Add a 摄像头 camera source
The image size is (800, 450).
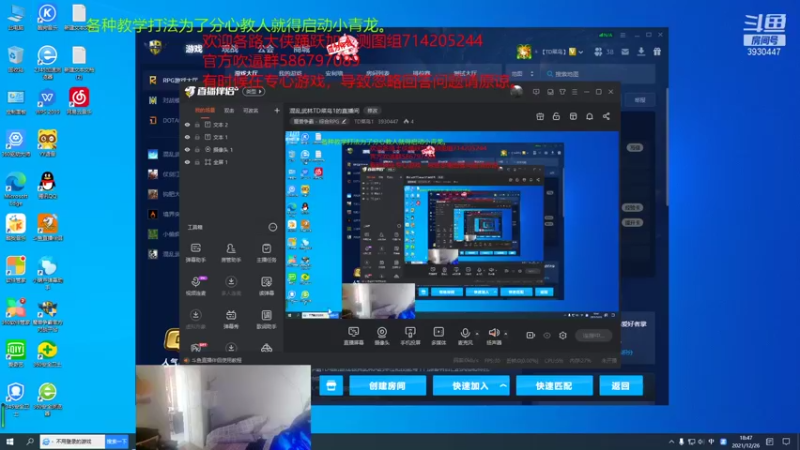point(382,336)
